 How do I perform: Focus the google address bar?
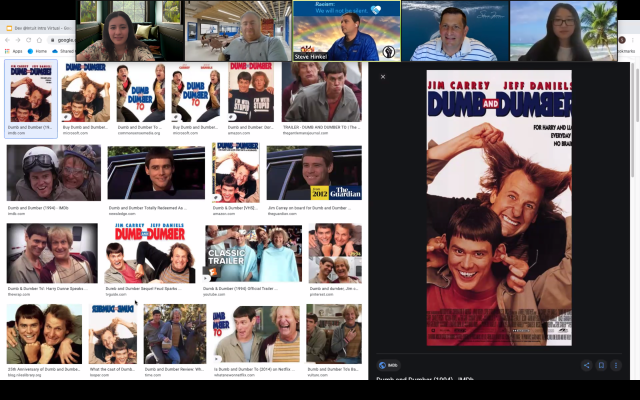pos(62,40)
